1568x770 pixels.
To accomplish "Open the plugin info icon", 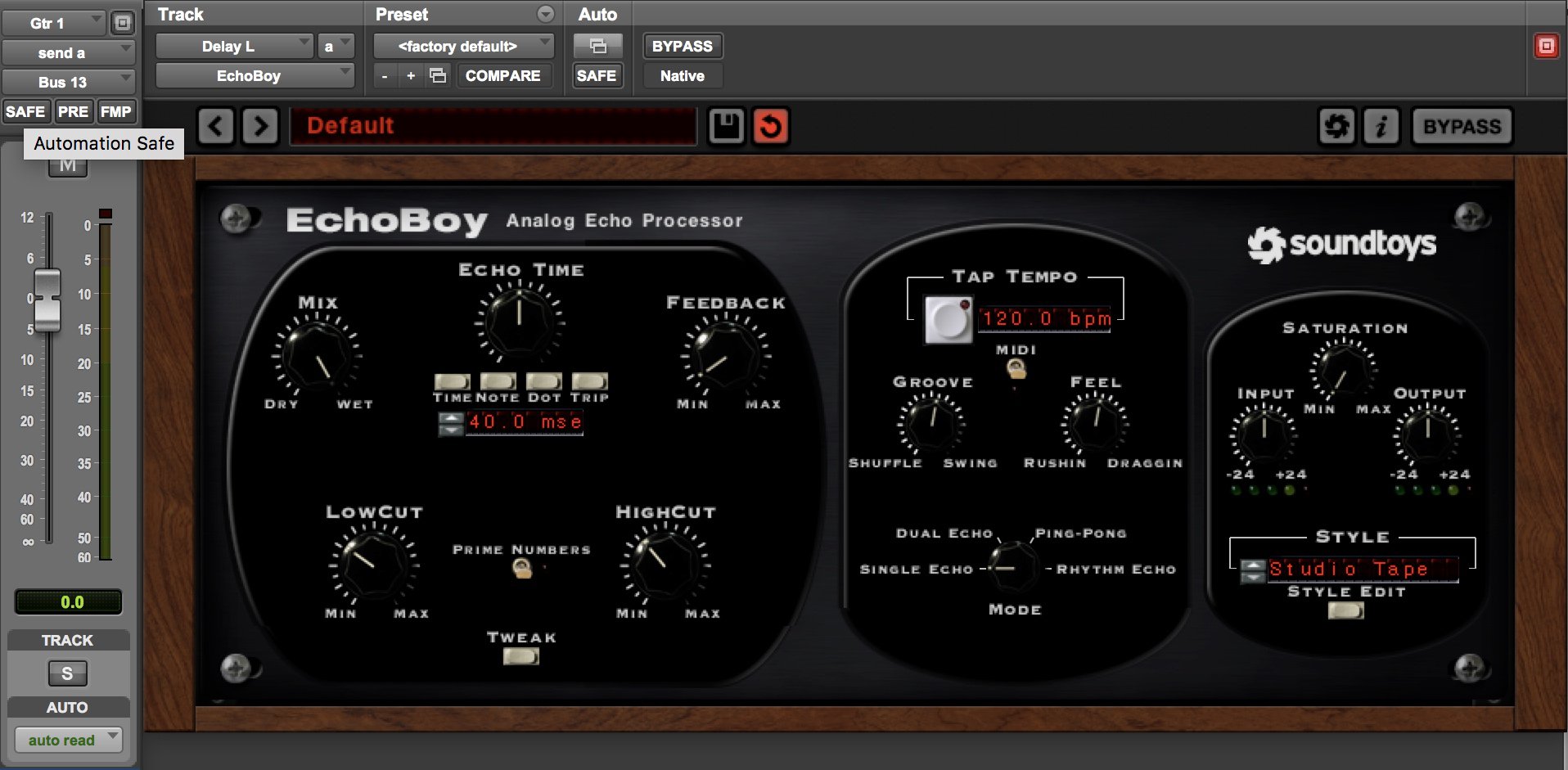I will [1381, 127].
